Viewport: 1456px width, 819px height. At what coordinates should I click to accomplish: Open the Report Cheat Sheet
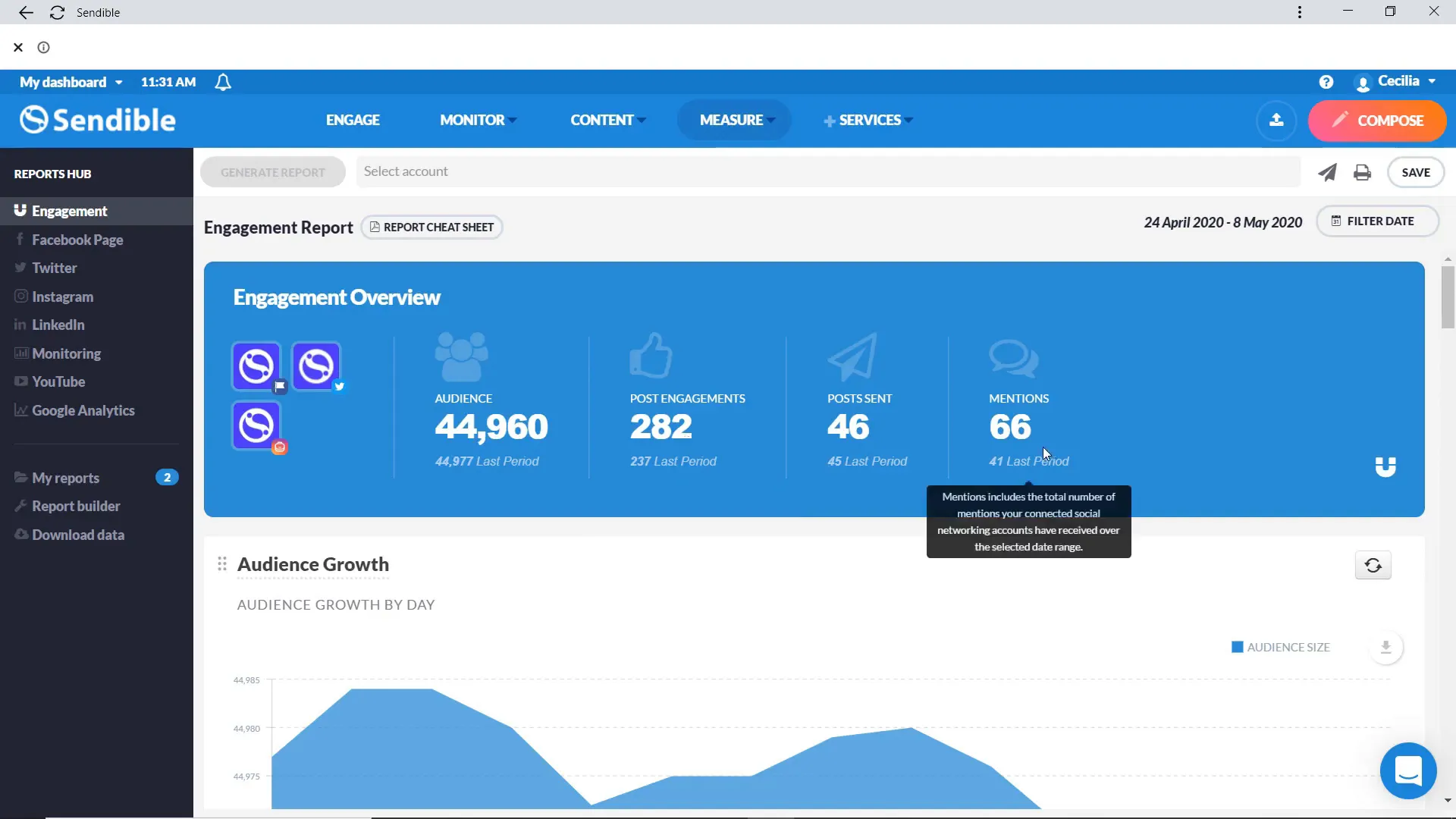[431, 227]
